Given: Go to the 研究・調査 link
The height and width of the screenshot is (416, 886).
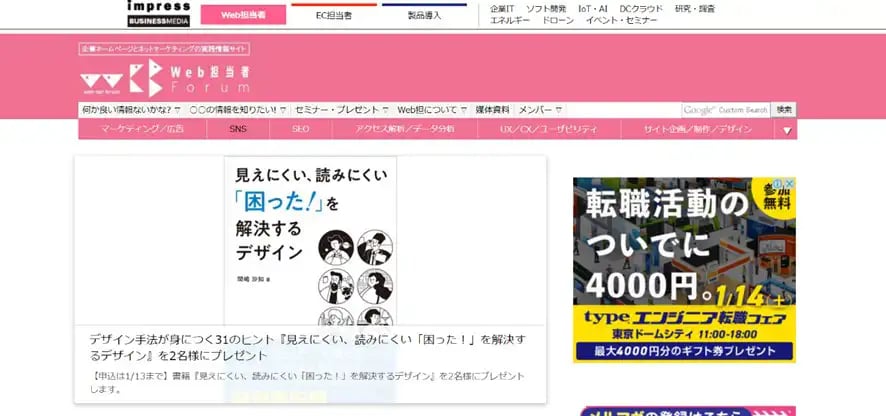Looking at the screenshot, I should pos(694,8).
